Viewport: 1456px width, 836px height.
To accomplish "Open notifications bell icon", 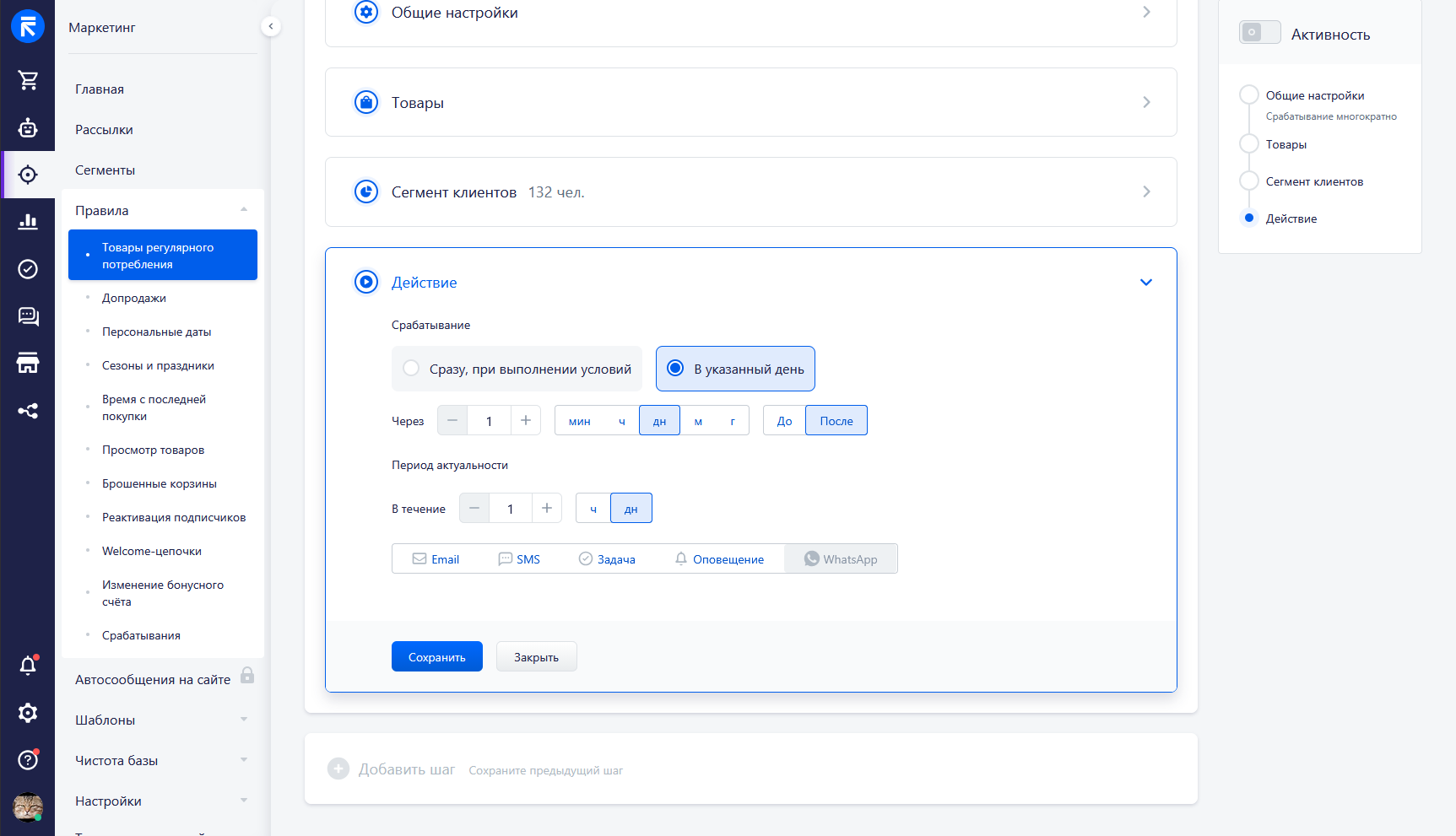I will pyautogui.click(x=28, y=666).
